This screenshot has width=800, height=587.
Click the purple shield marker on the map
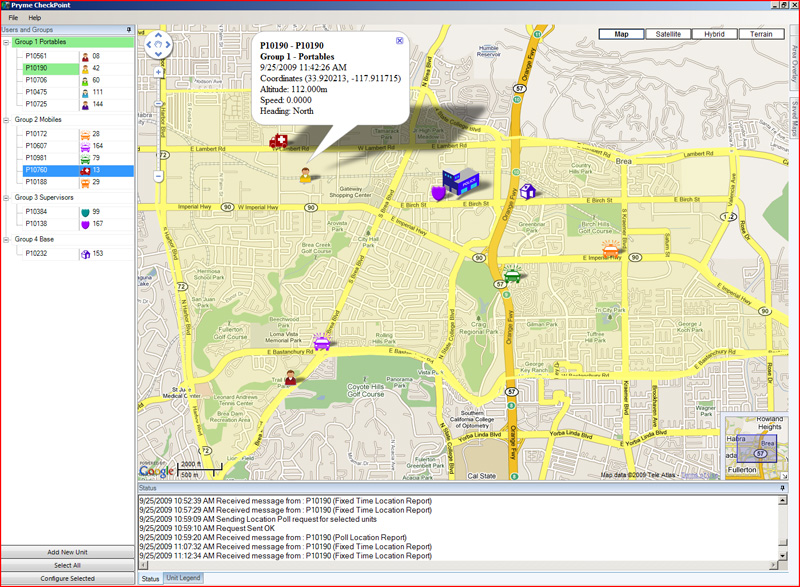point(438,193)
